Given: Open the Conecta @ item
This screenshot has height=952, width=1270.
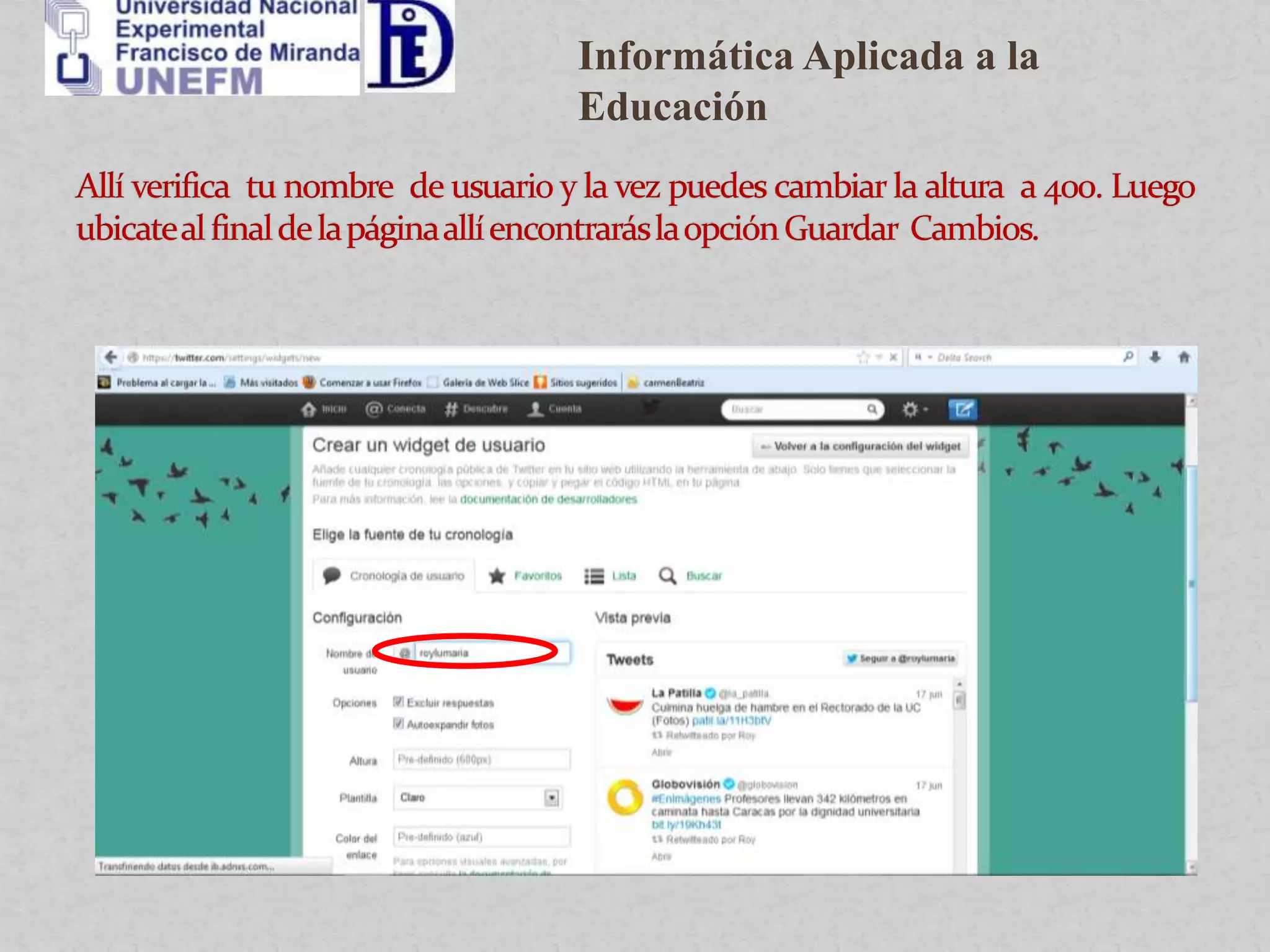Looking at the screenshot, I should point(396,409).
